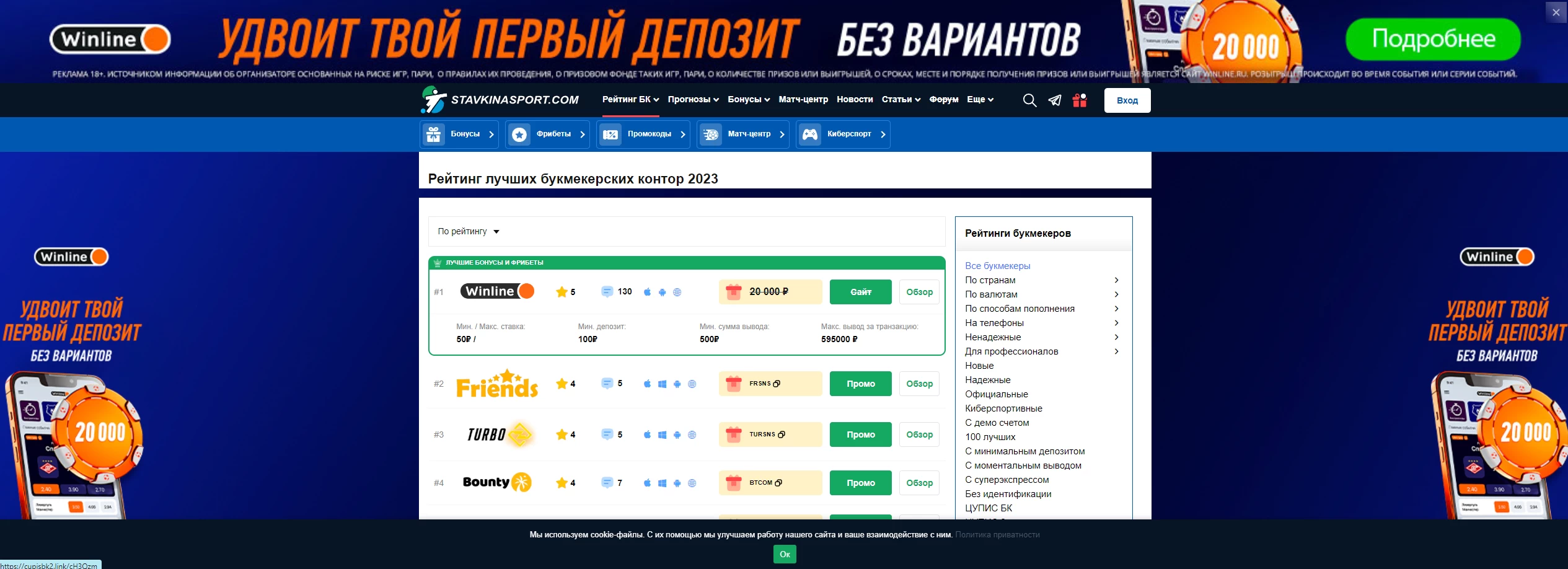This screenshot has width=1568, height=569.
Task: Click the star icon beside Фрибеты
Action: pyautogui.click(x=519, y=134)
